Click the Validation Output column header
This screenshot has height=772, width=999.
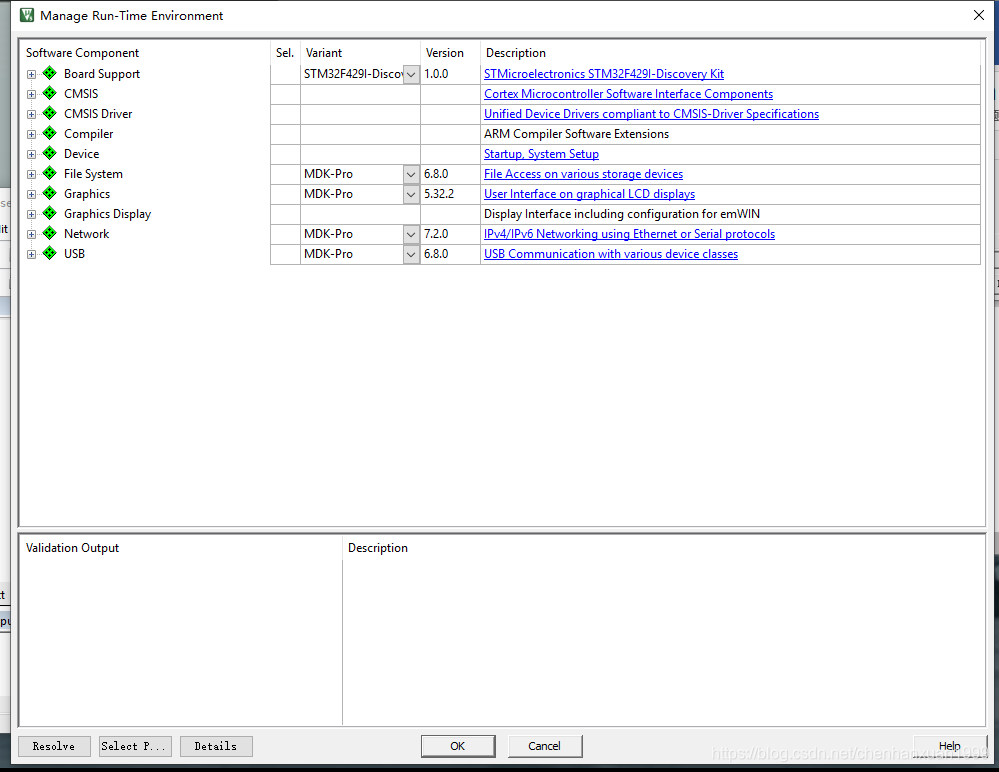[x=72, y=548]
